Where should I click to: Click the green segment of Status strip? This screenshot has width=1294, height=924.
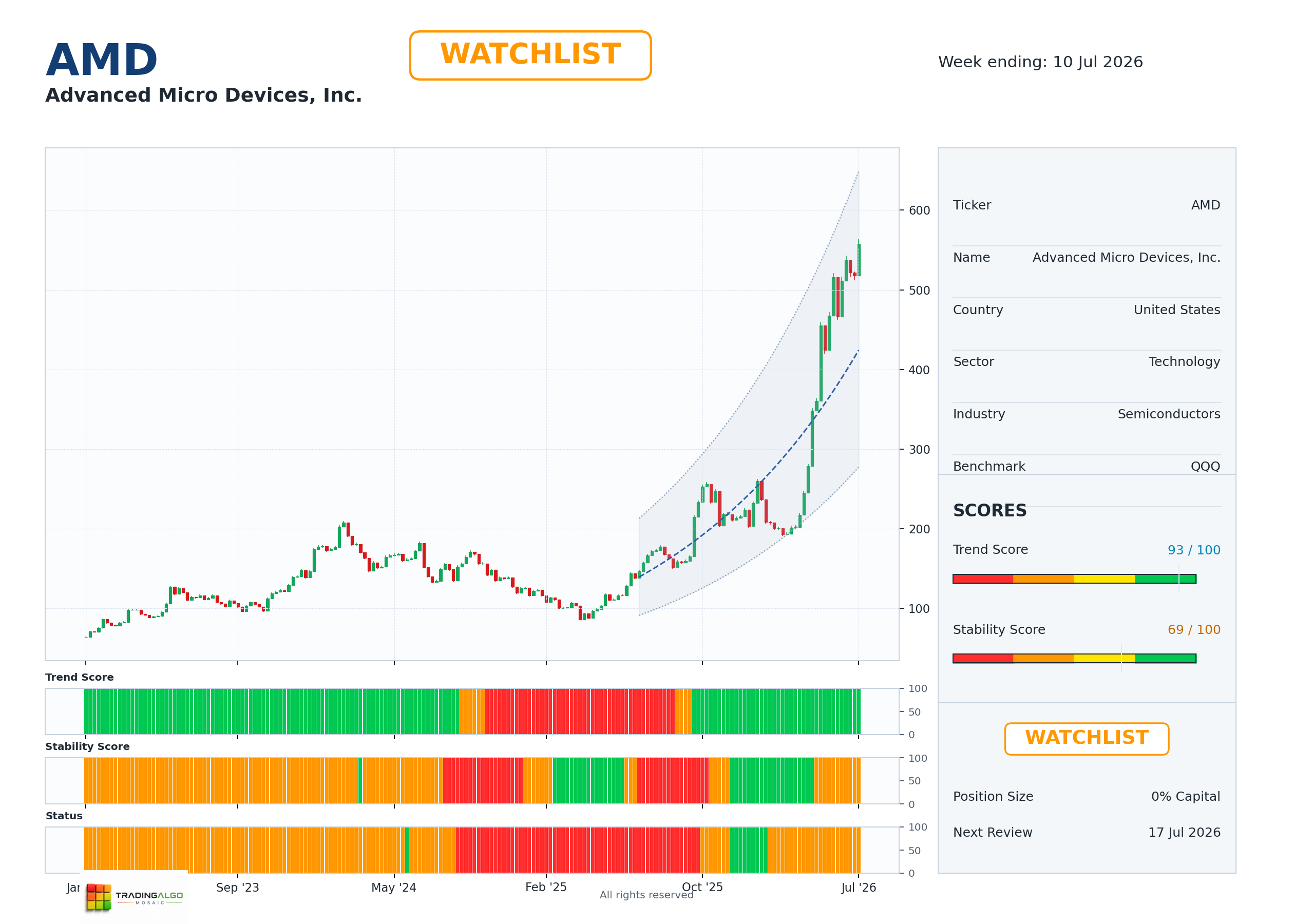[x=748, y=850]
